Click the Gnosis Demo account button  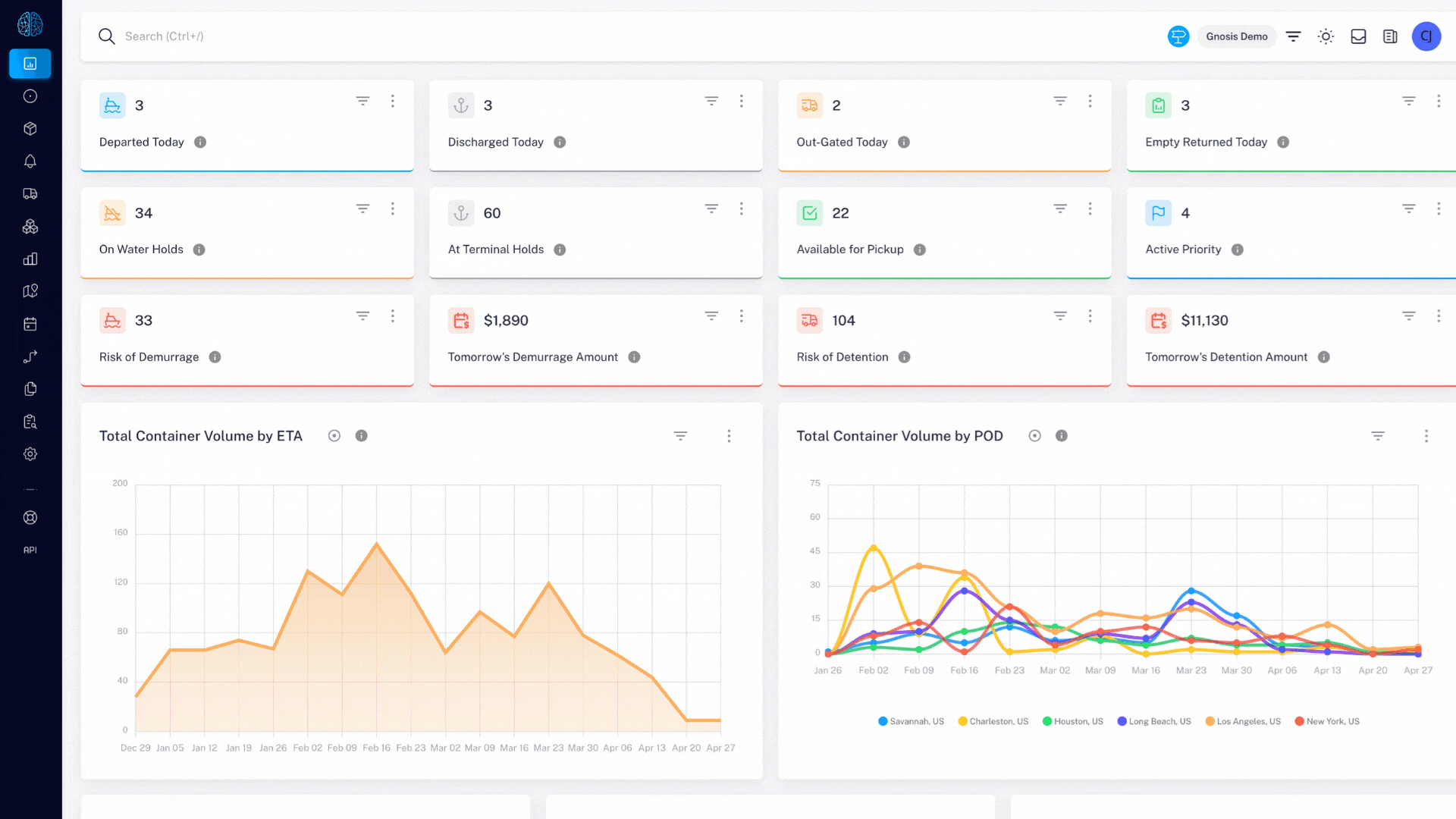[1236, 36]
